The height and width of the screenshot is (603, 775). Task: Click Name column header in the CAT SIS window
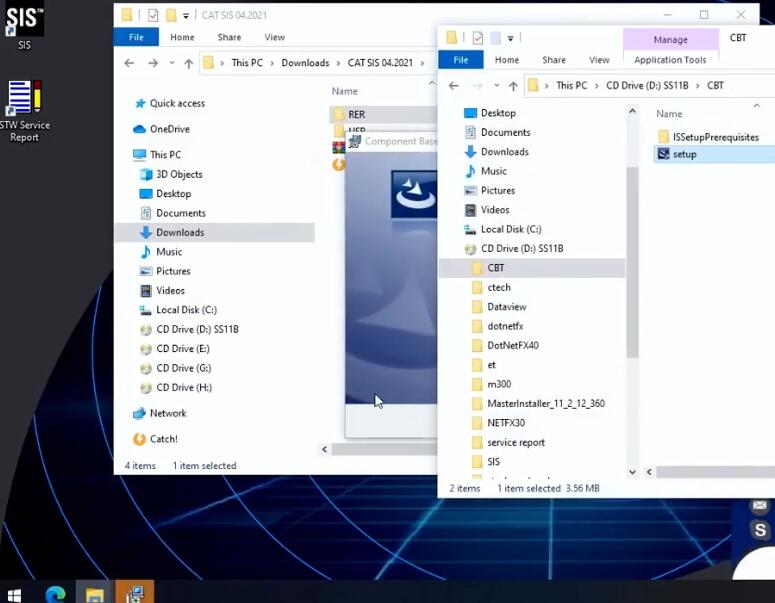tap(344, 91)
